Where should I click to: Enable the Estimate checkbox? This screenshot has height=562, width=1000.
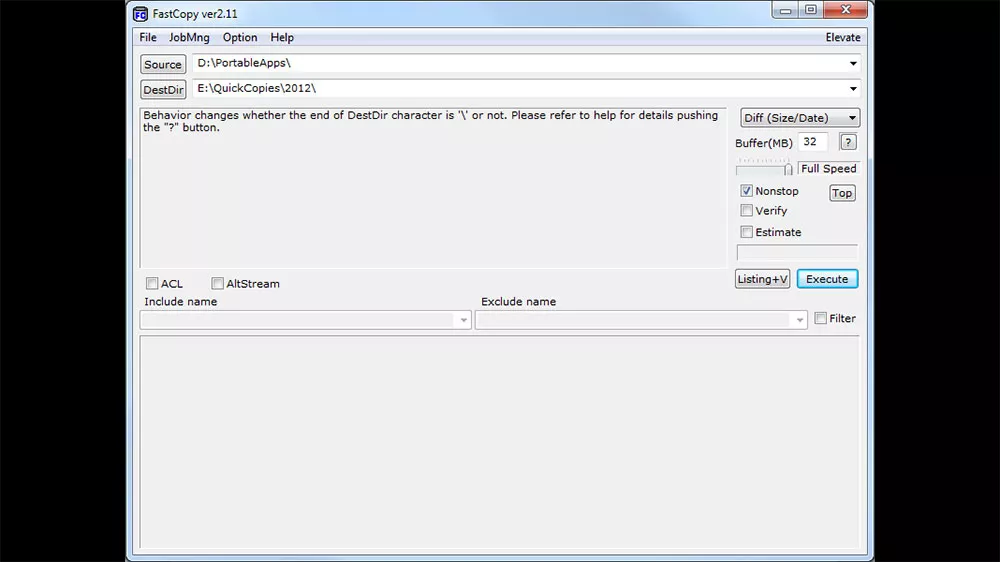tap(746, 232)
